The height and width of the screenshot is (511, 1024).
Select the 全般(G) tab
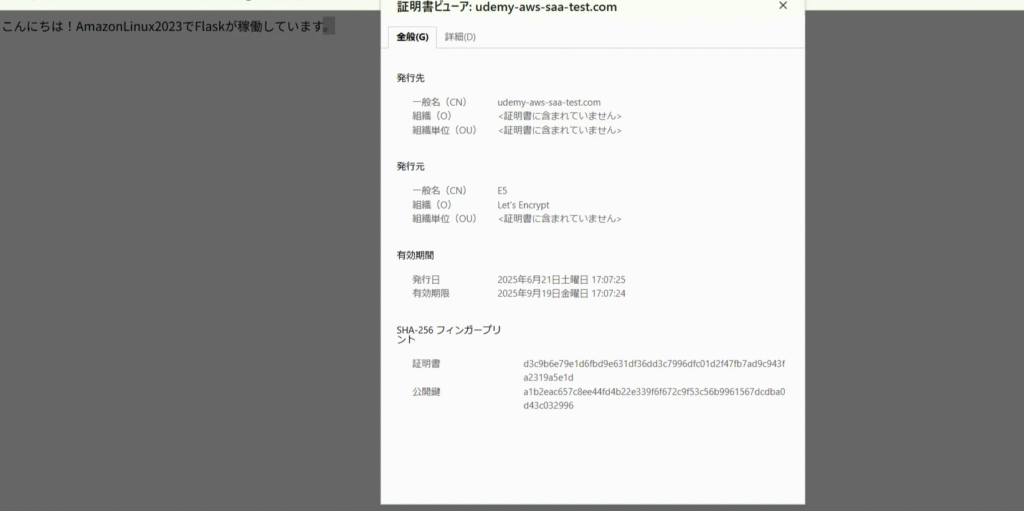[412, 37]
